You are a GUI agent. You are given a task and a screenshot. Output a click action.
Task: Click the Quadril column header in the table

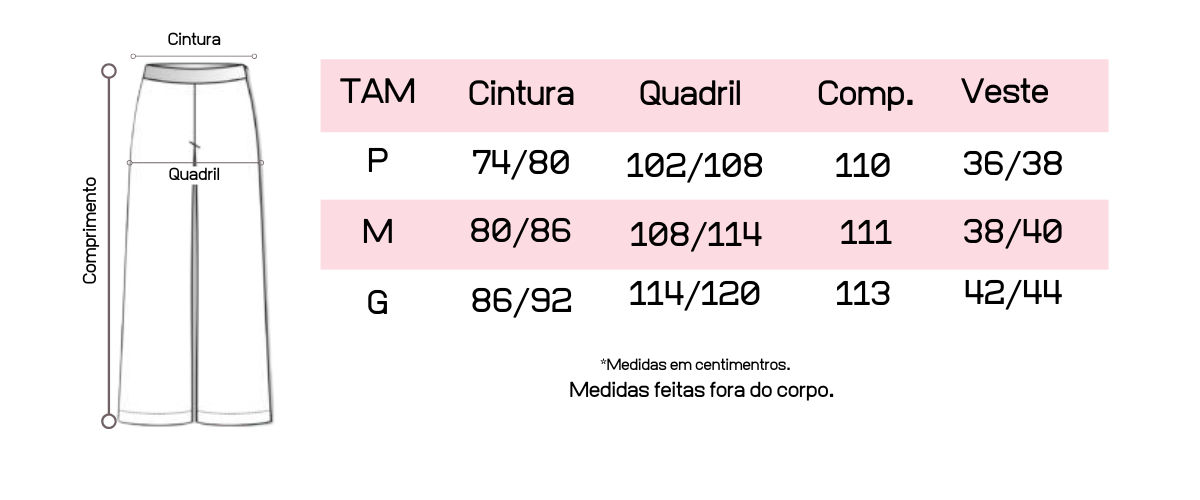690,94
